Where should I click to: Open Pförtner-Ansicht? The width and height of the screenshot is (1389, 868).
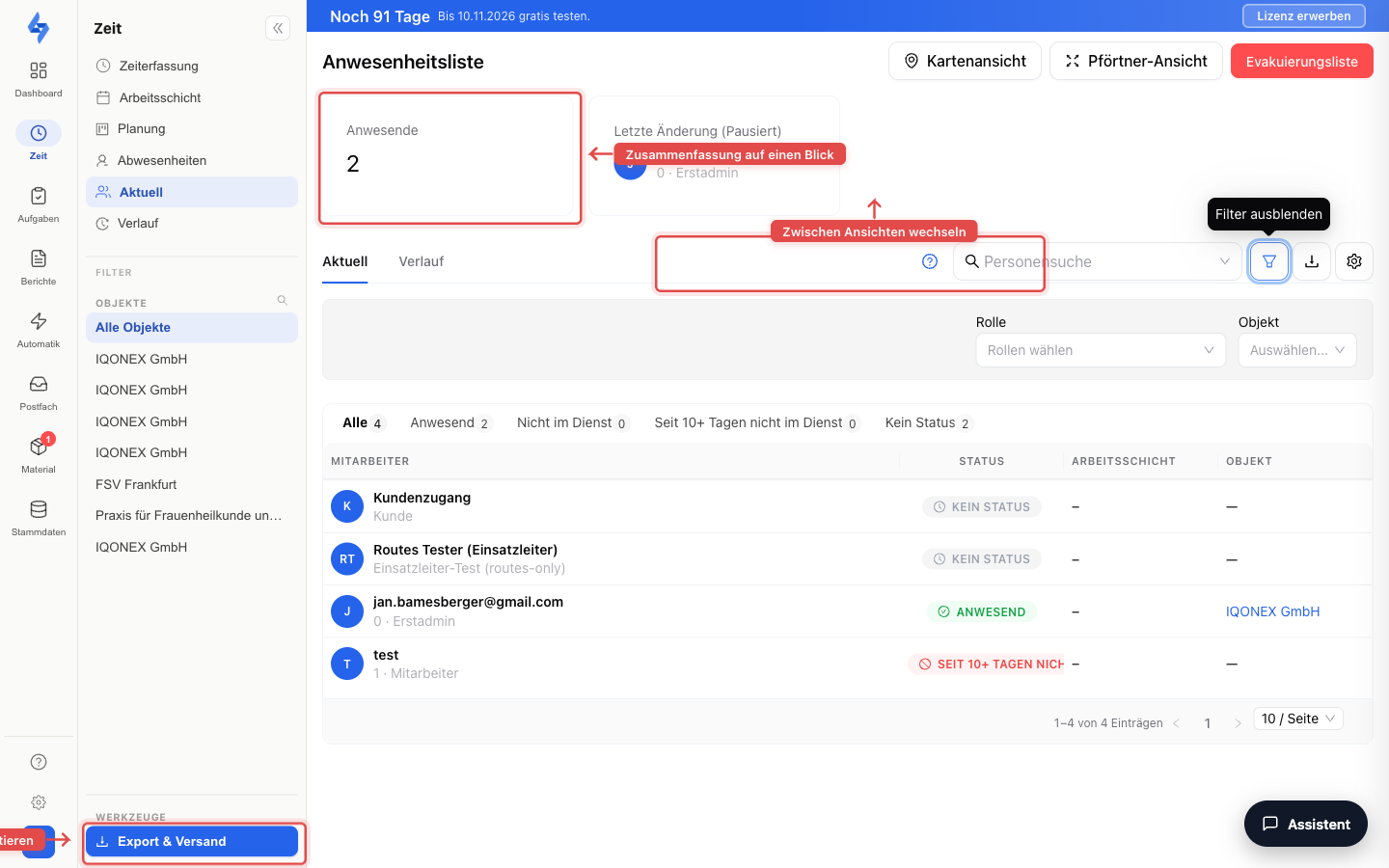[x=1136, y=61]
